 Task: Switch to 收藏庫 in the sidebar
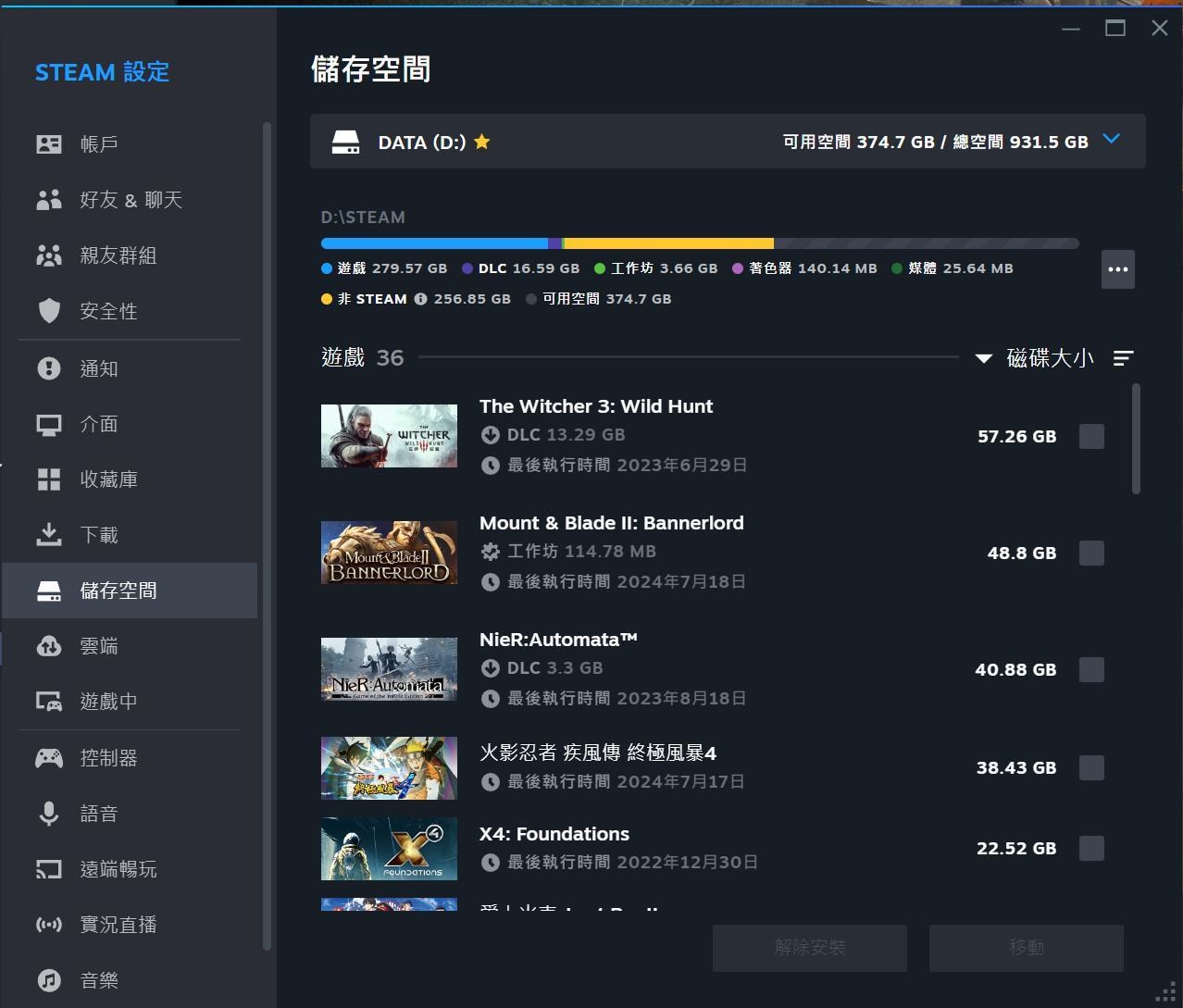tap(49, 479)
